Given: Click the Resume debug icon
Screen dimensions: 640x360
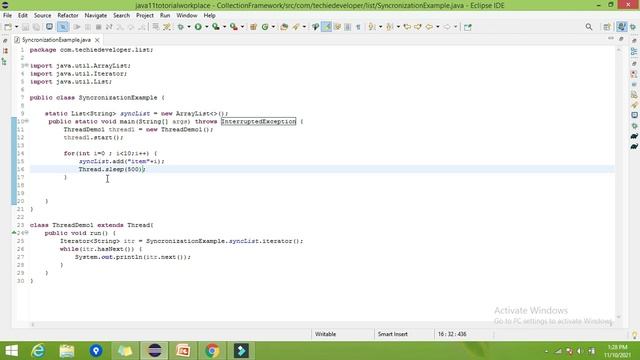Looking at the screenshot, I should 77,27.
